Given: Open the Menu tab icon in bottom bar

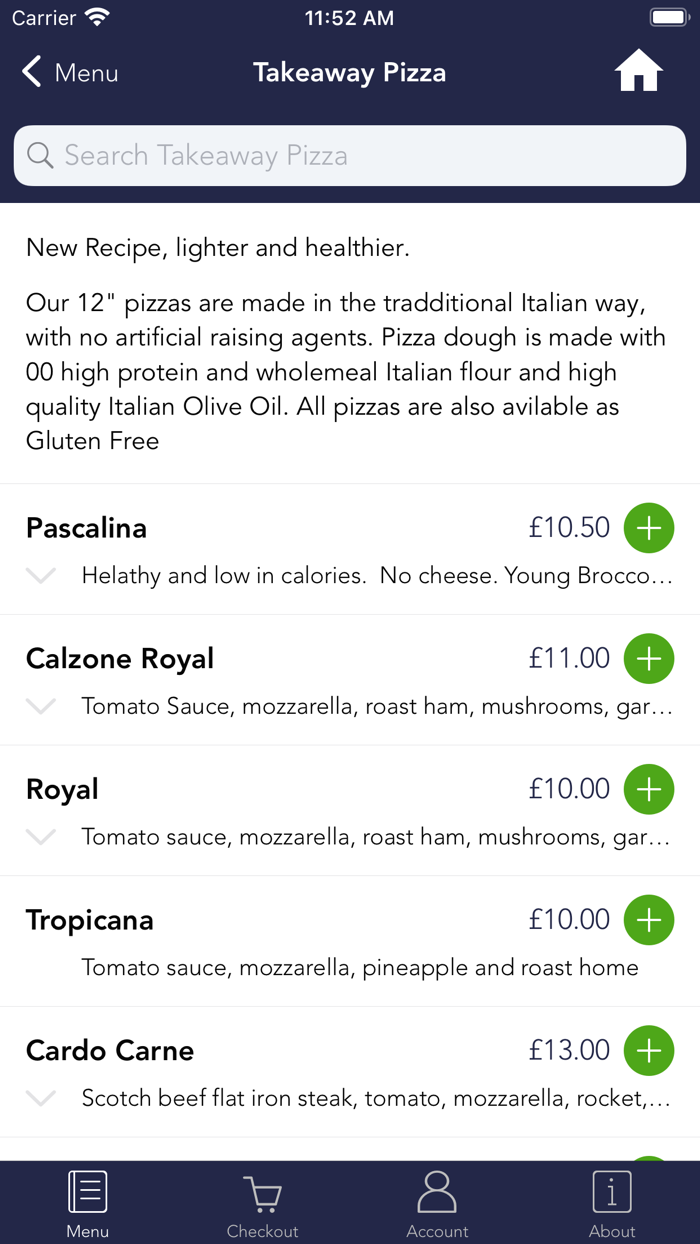Looking at the screenshot, I should coord(87,1191).
